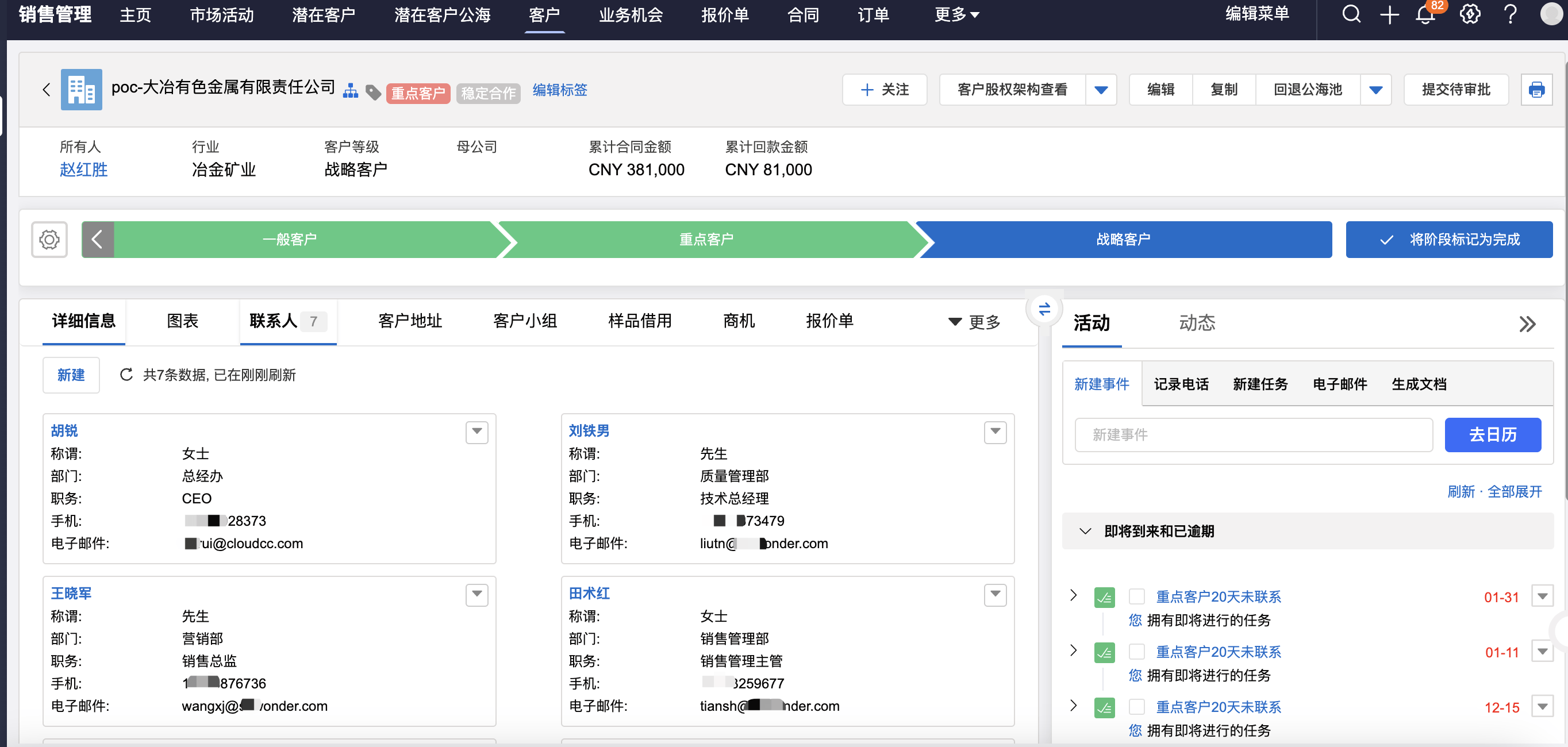Check the 01-11 task checkbox
Viewport: 1568px width, 747px height.
(1136, 652)
